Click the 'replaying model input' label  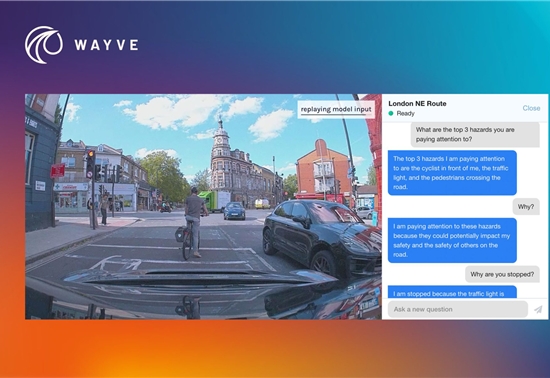(336, 109)
